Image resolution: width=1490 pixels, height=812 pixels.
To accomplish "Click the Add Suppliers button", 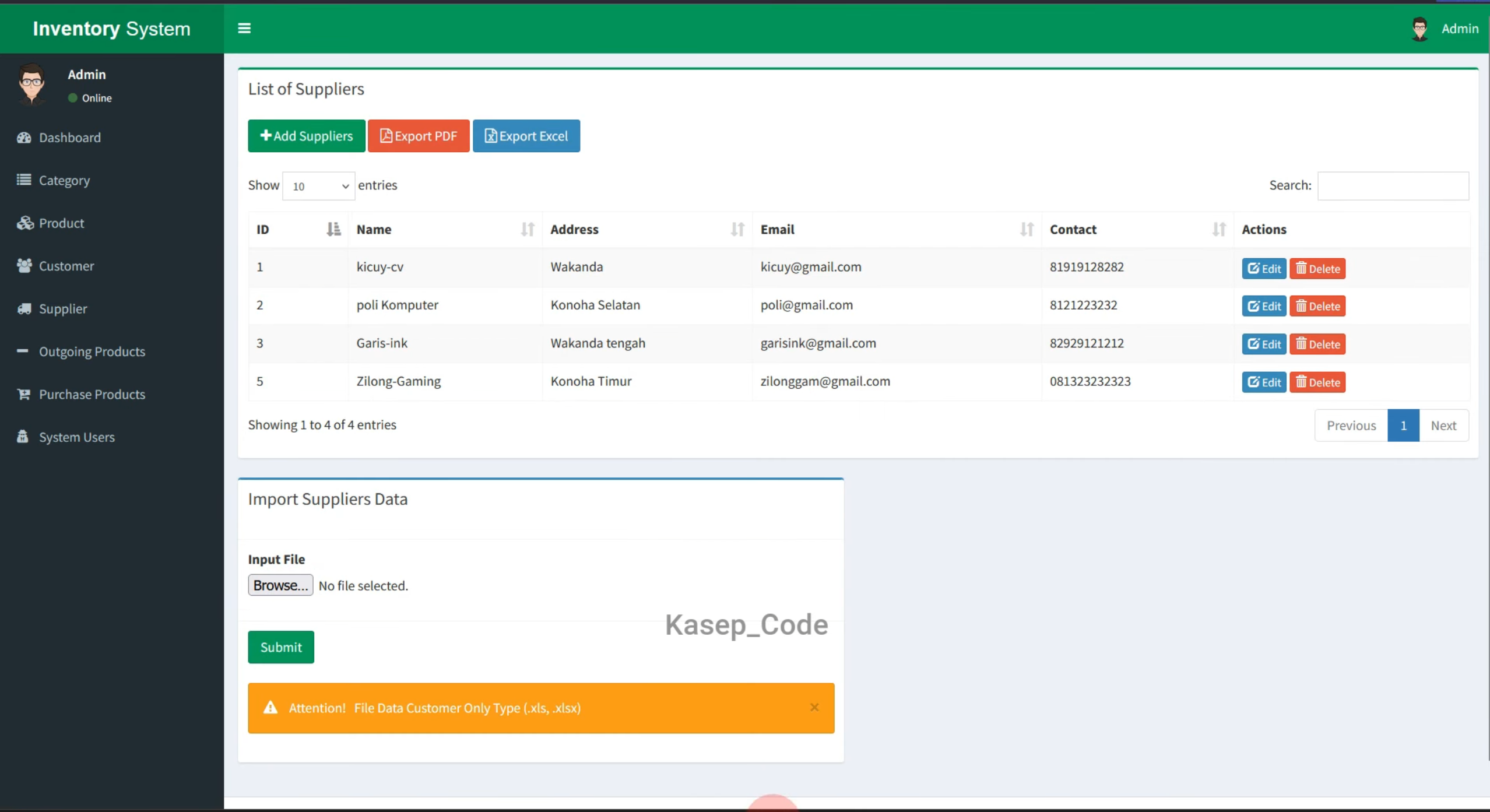I will [307, 136].
